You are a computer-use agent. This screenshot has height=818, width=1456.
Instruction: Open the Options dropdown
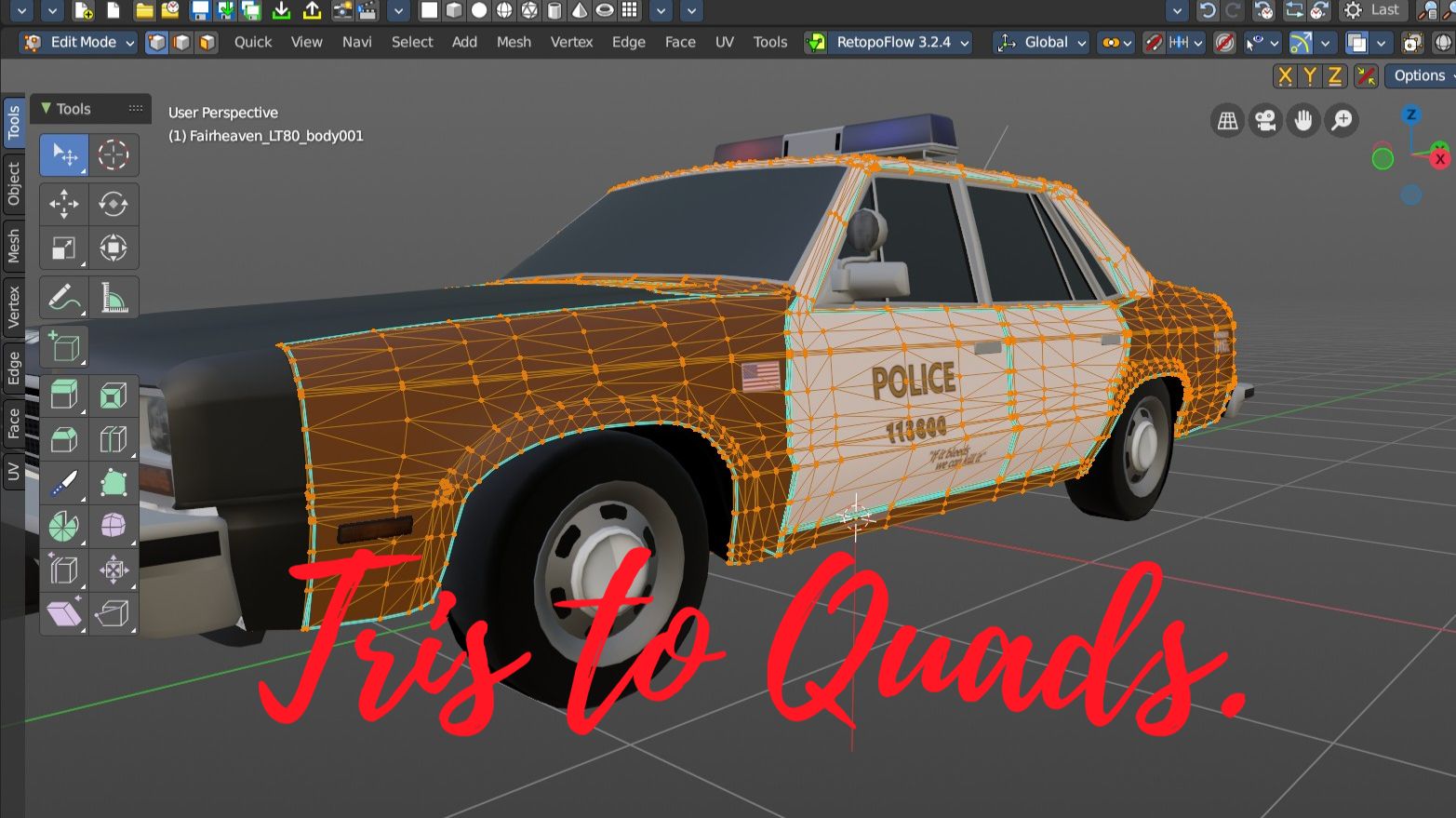click(x=1422, y=76)
